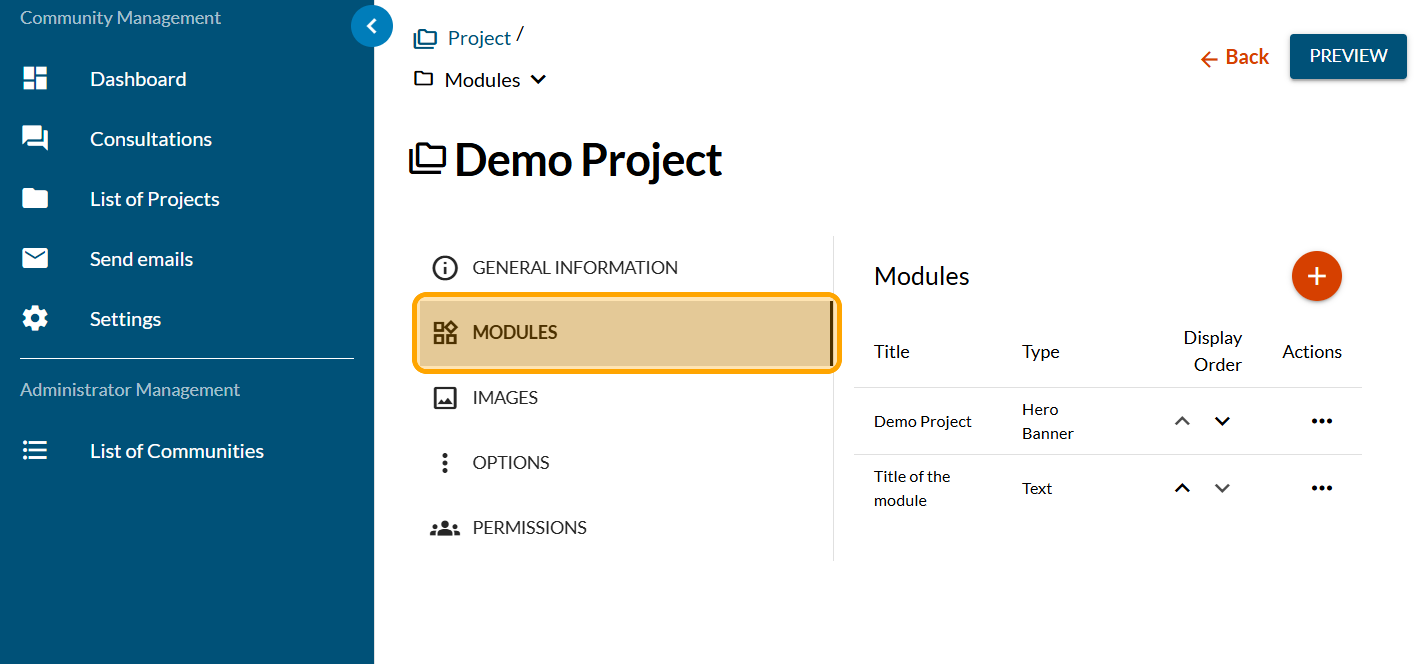The image size is (1427, 664).
Task: Click the Dashboard icon in sidebar
Action: (35, 79)
